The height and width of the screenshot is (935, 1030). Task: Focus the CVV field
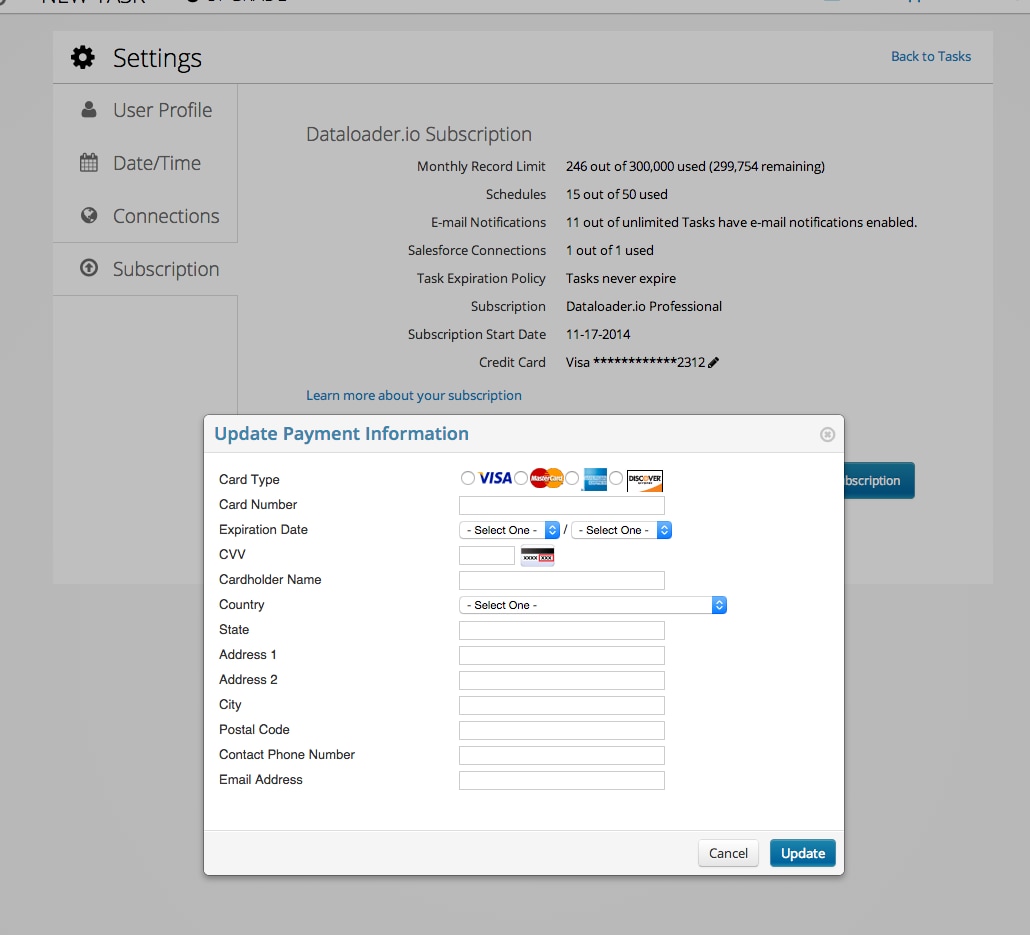[487, 555]
